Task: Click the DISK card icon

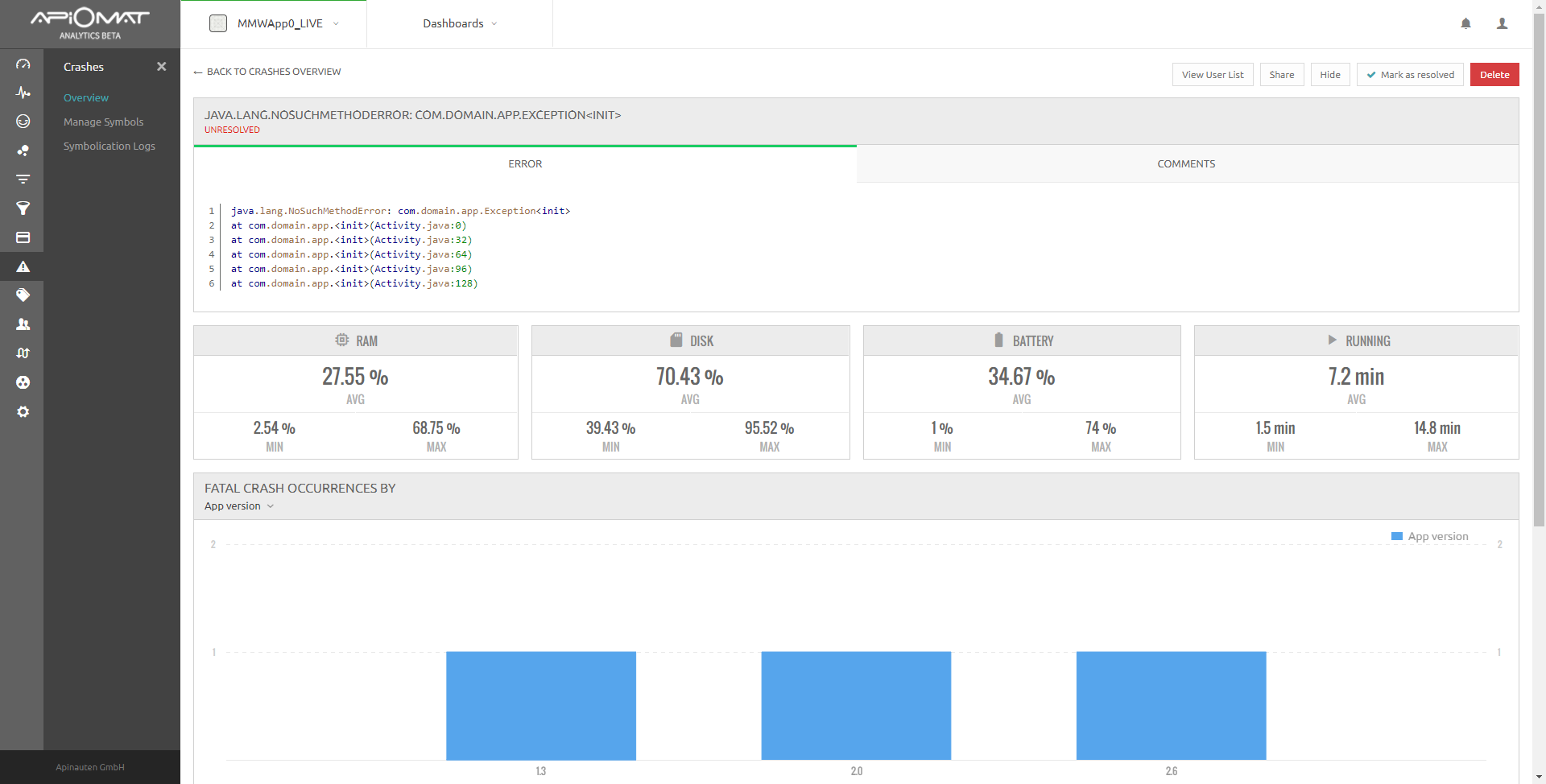Action: coord(676,340)
